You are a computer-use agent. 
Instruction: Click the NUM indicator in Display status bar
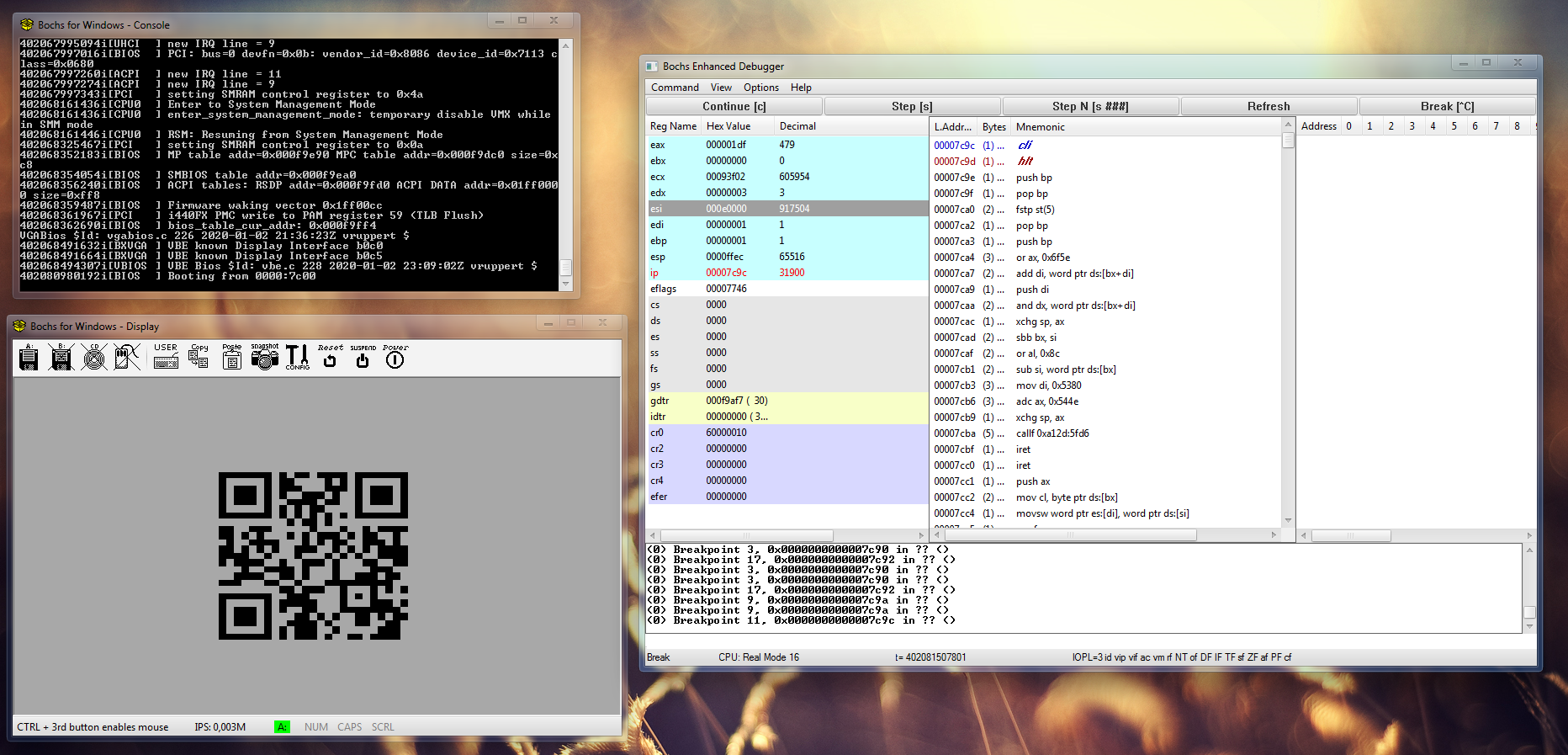pyautogui.click(x=316, y=726)
